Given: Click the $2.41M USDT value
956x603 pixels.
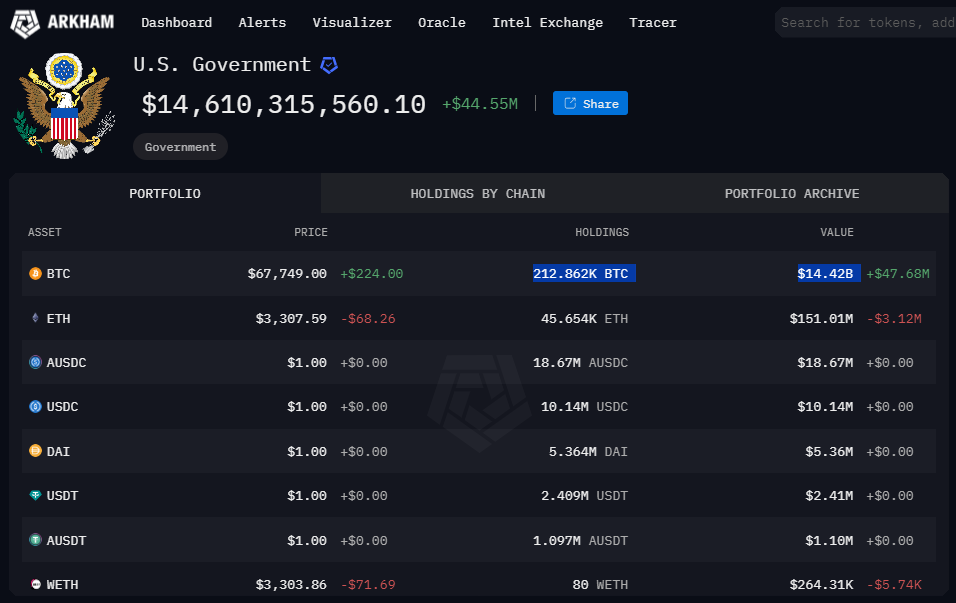Looking at the screenshot, I should (x=829, y=496).
